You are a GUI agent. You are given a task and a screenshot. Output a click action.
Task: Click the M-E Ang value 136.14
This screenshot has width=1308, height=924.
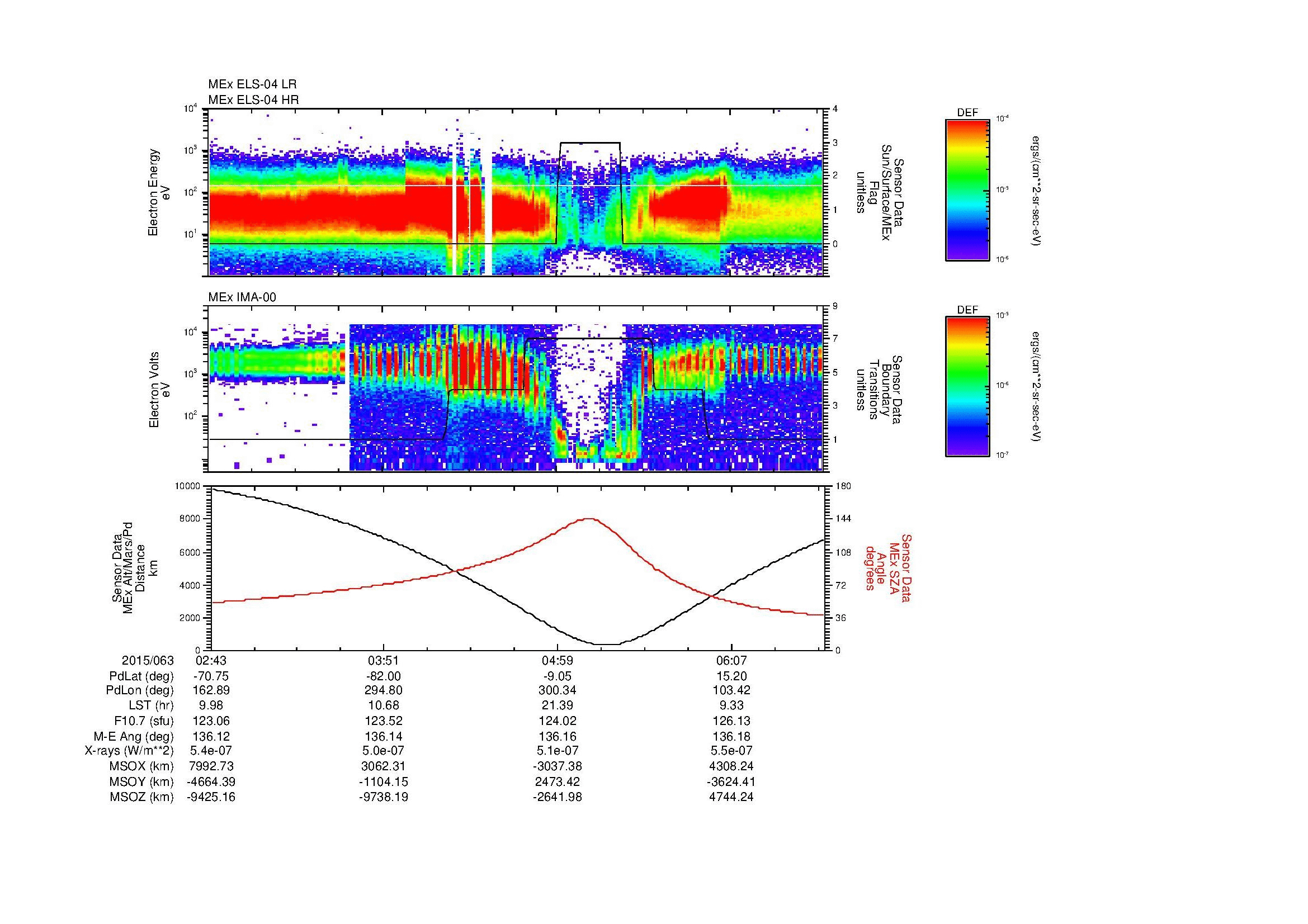pos(384,737)
